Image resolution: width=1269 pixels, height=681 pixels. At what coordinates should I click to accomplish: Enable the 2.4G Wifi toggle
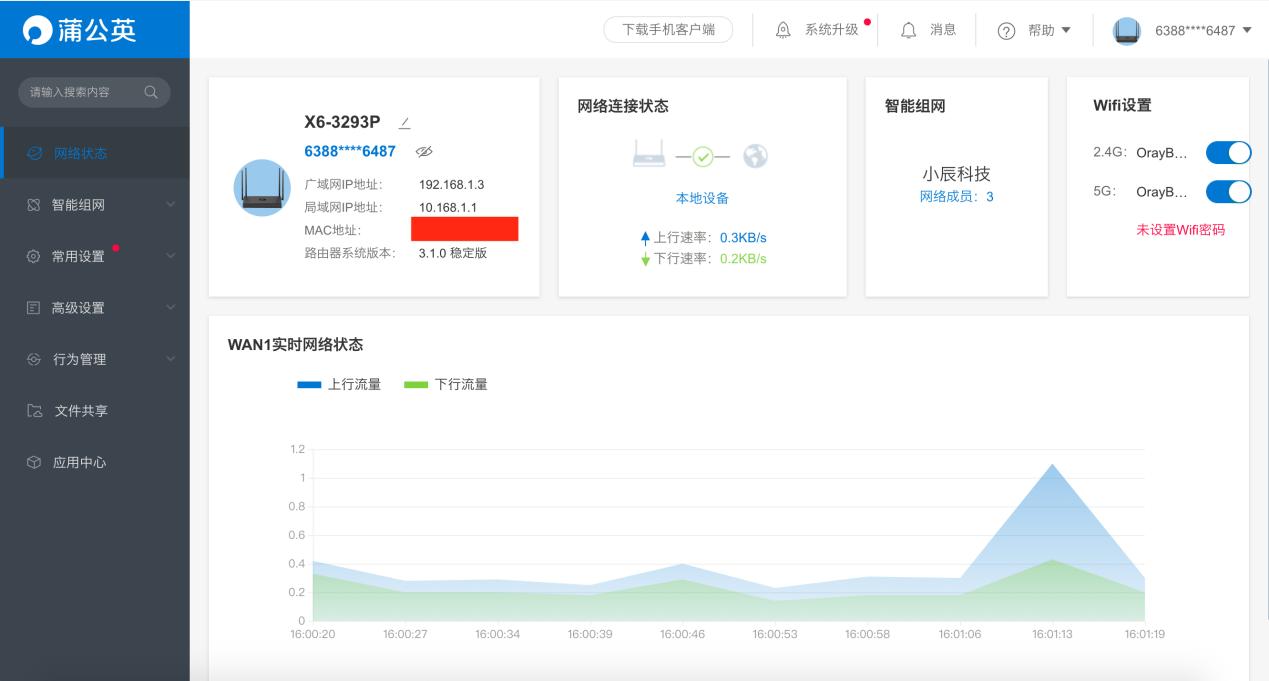pos(1228,153)
